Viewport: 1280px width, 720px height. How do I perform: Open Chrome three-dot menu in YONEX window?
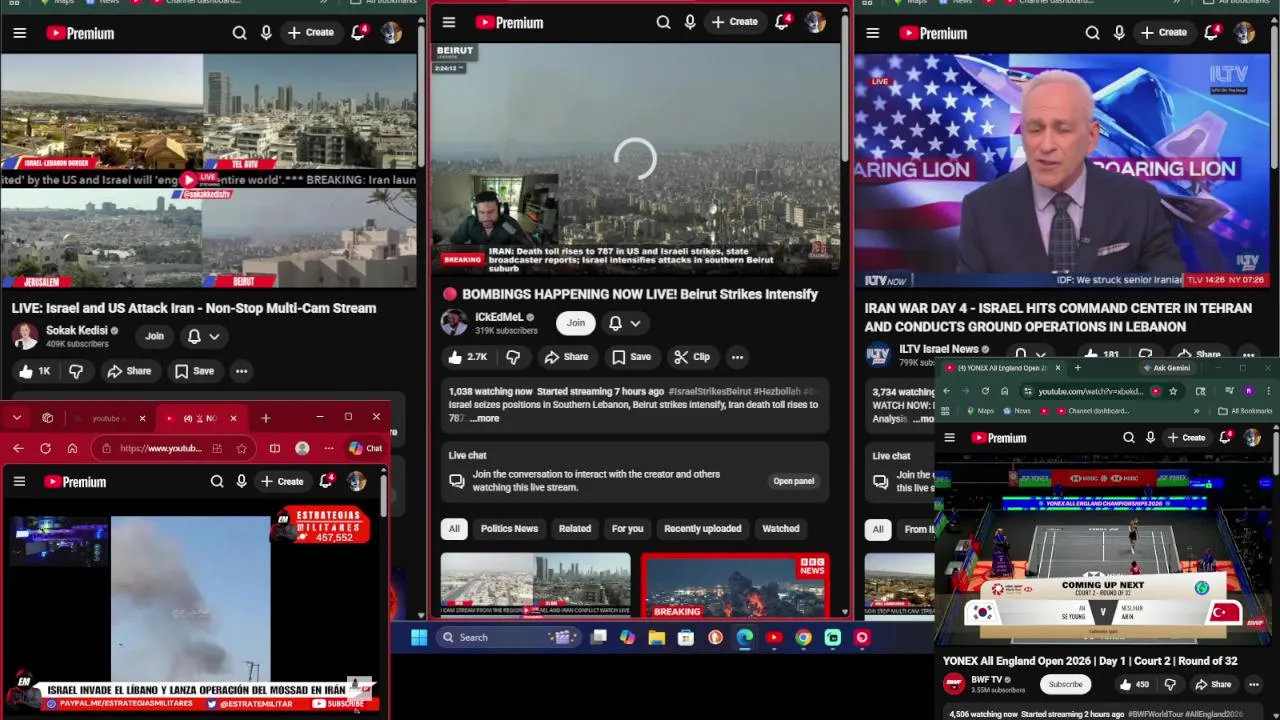(x=1268, y=391)
